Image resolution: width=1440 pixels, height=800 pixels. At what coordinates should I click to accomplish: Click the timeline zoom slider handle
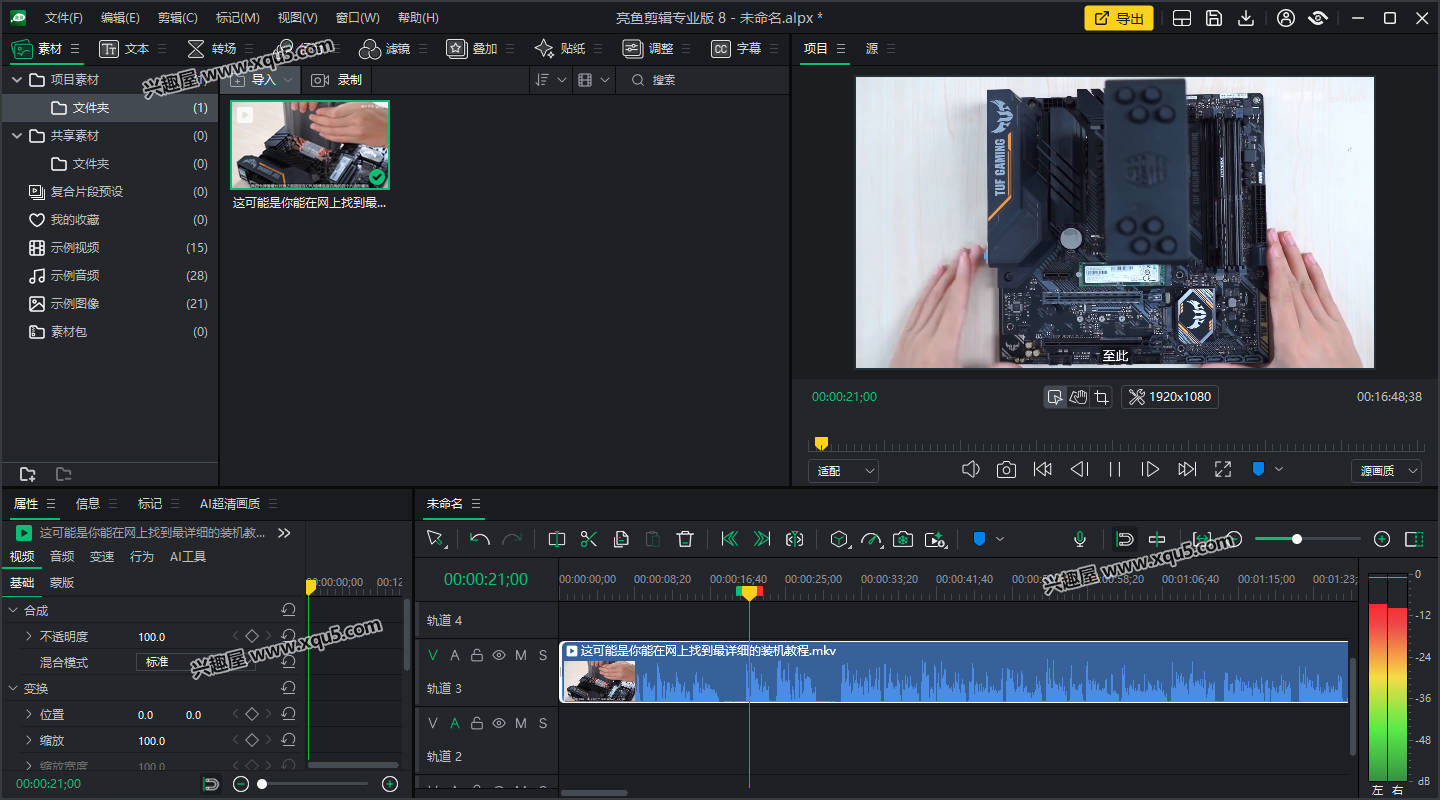(1296, 539)
